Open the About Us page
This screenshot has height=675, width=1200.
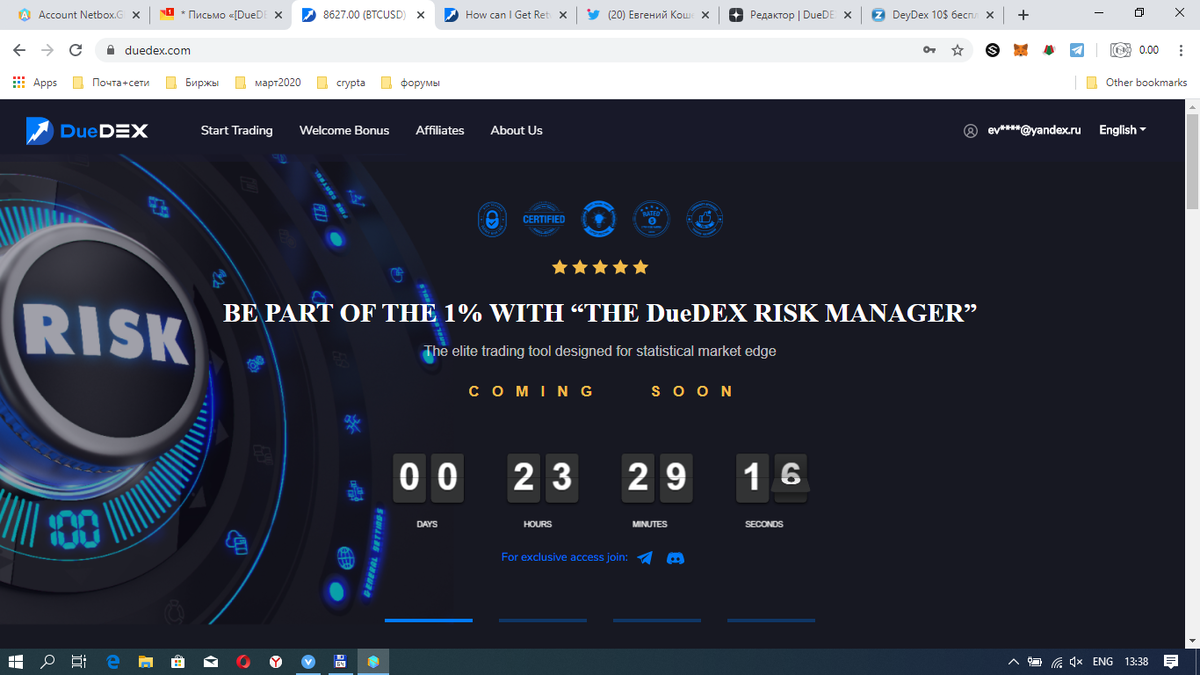(x=516, y=130)
